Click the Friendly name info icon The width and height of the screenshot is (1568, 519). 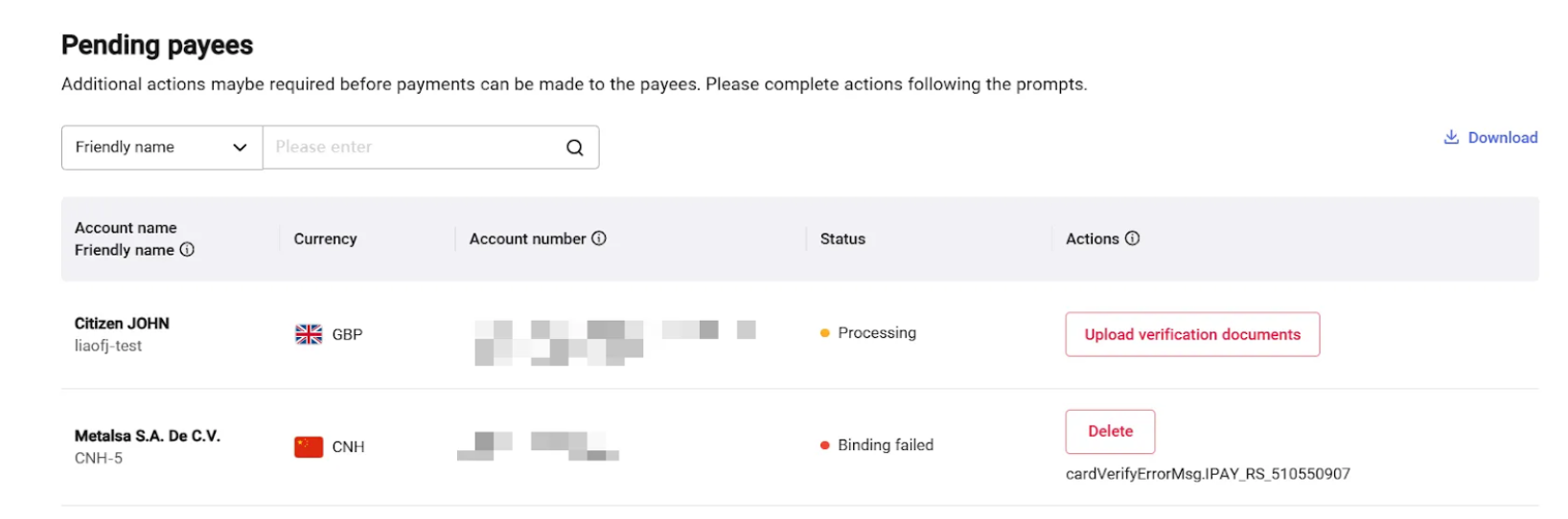[x=187, y=250]
